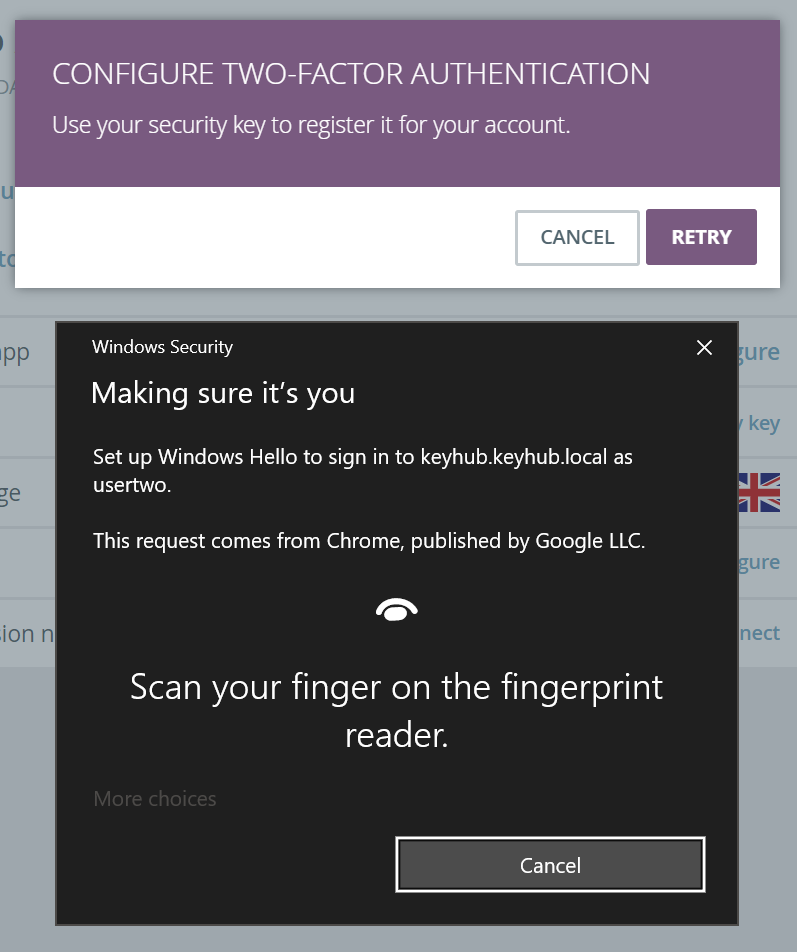Screen dimensions: 797x952
Task: Click the Configure Two-Factor Authentication heading
Action: 351,74
